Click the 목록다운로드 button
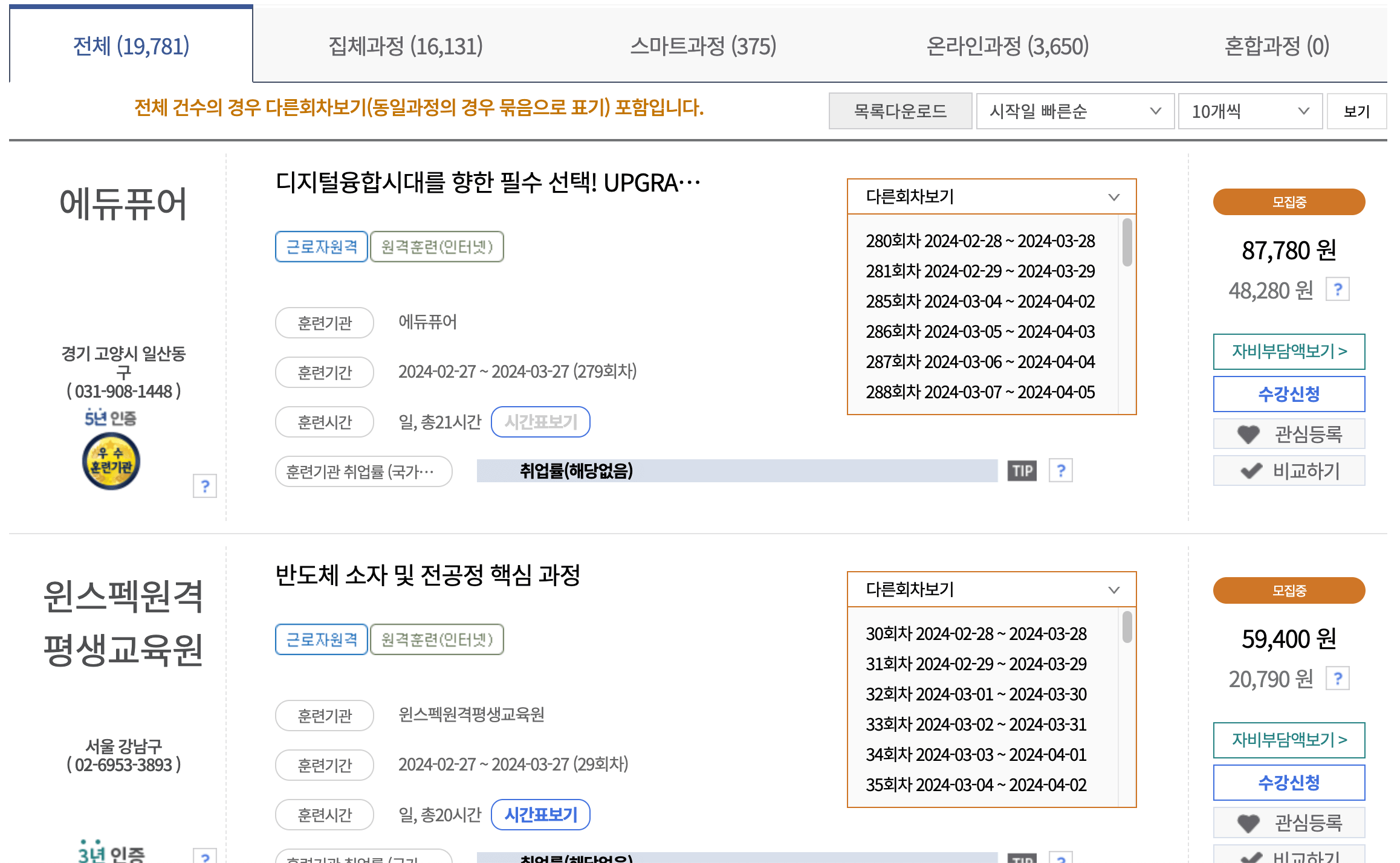Image resolution: width=1400 pixels, height=863 pixels. (x=900, y=111)
